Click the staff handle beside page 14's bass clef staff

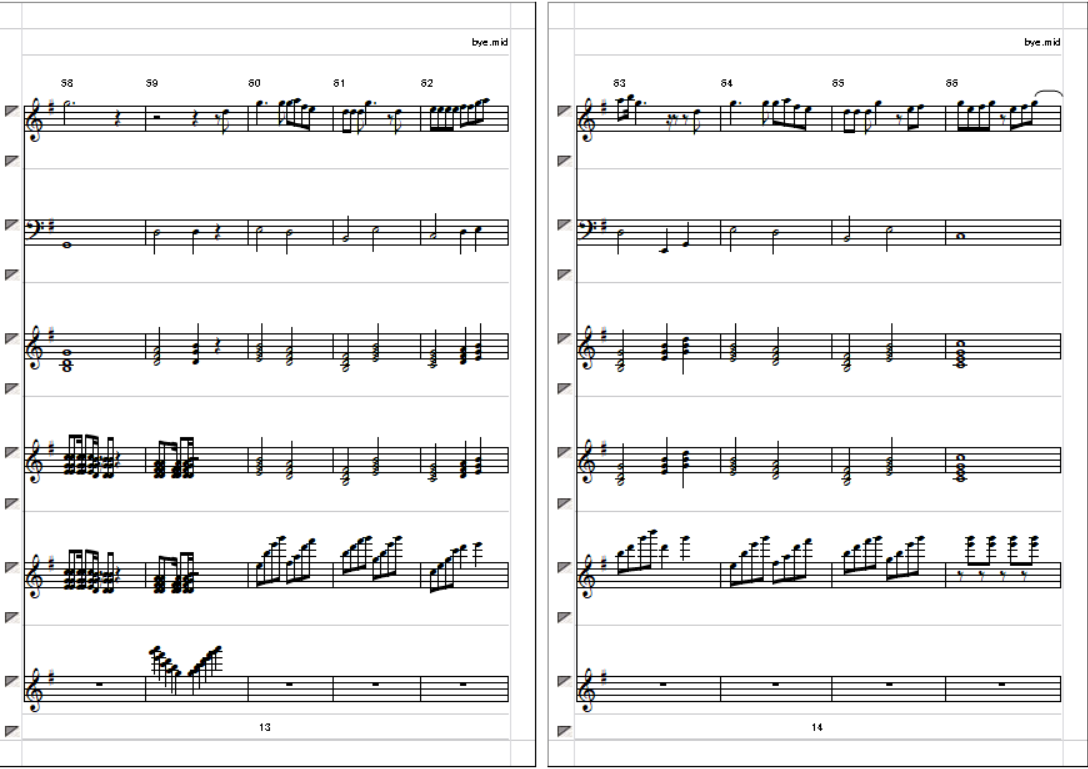(564, 225)
